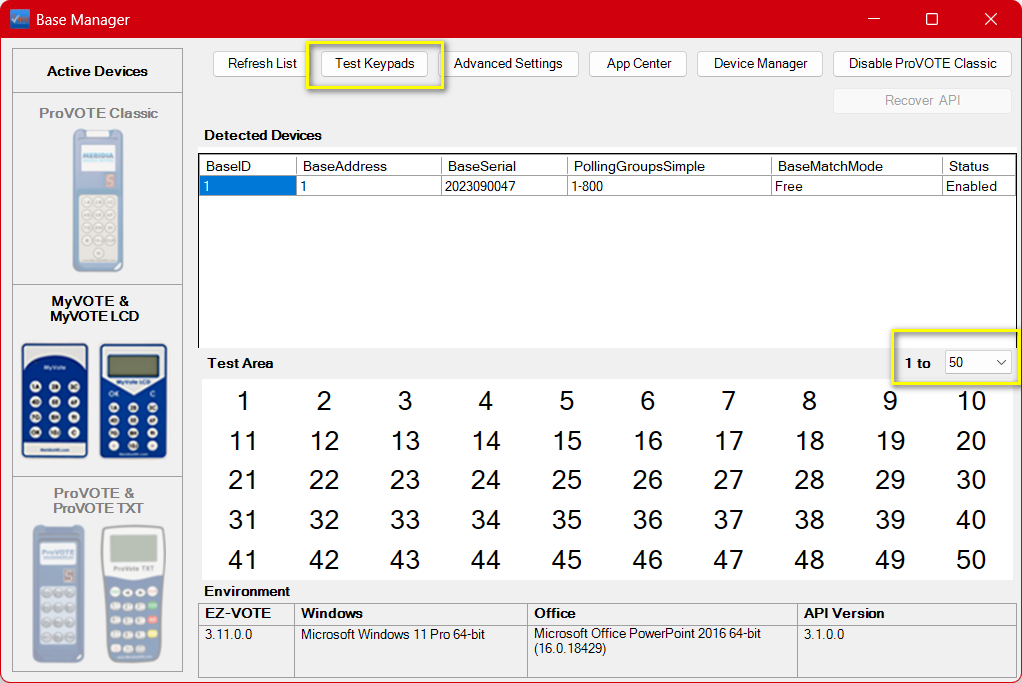The height and width of the screenshot is (683, 1022).
Task: Click Disable ProVOTE Classic button
Action: (x=922, y=64)
